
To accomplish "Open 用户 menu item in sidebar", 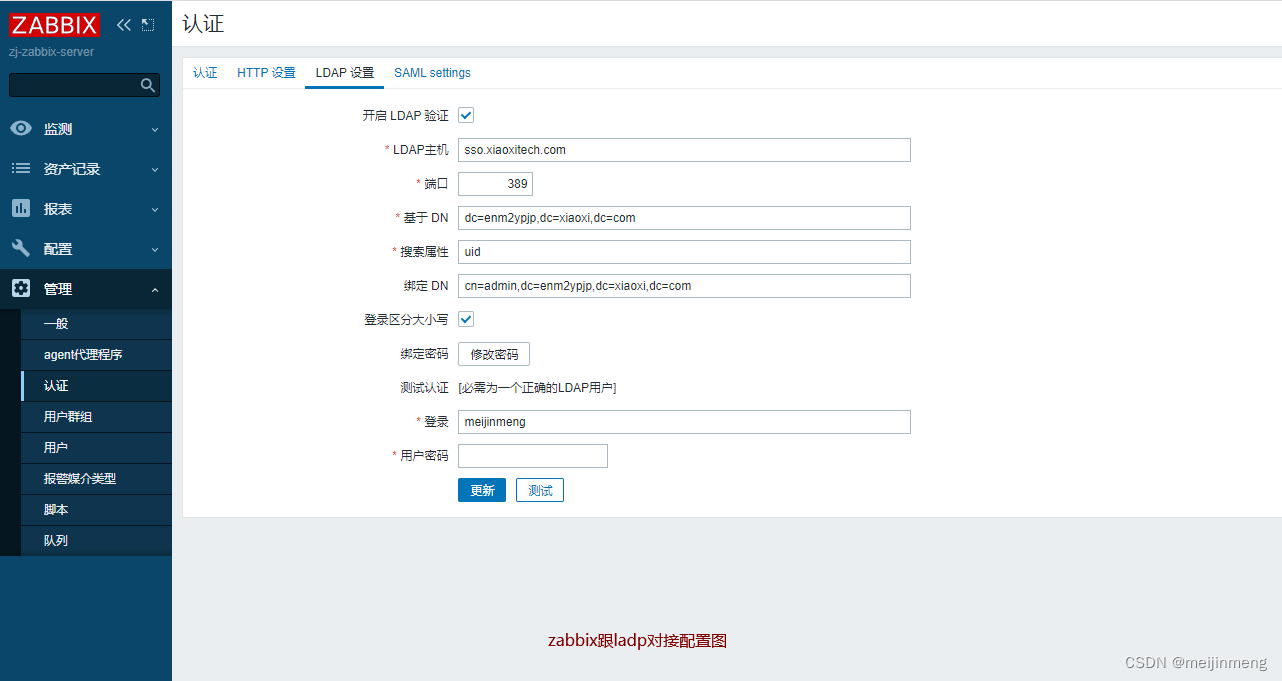I will (x=96, y=448).
